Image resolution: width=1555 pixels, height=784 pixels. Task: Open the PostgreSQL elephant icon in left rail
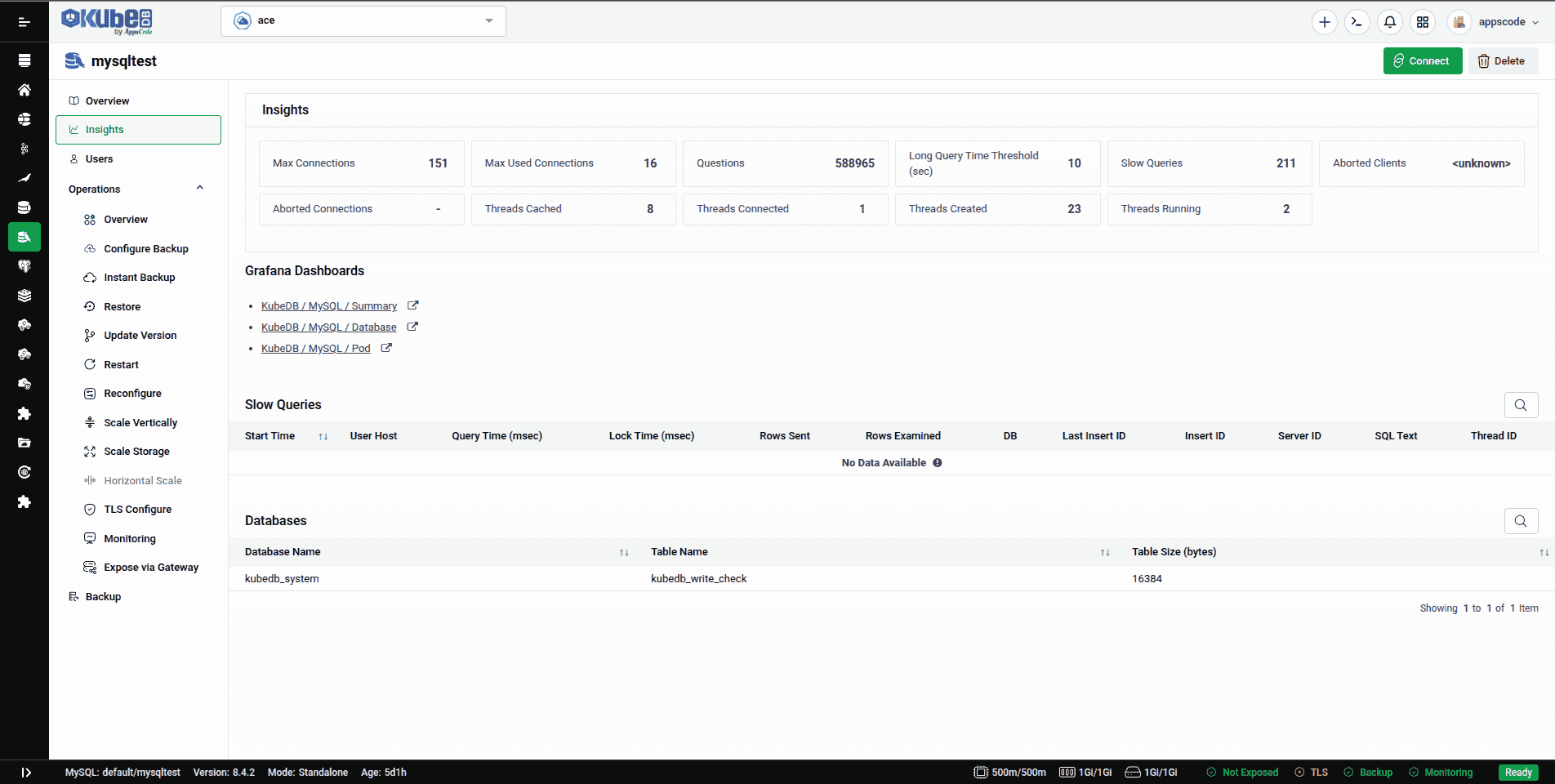tap(25, 266)
